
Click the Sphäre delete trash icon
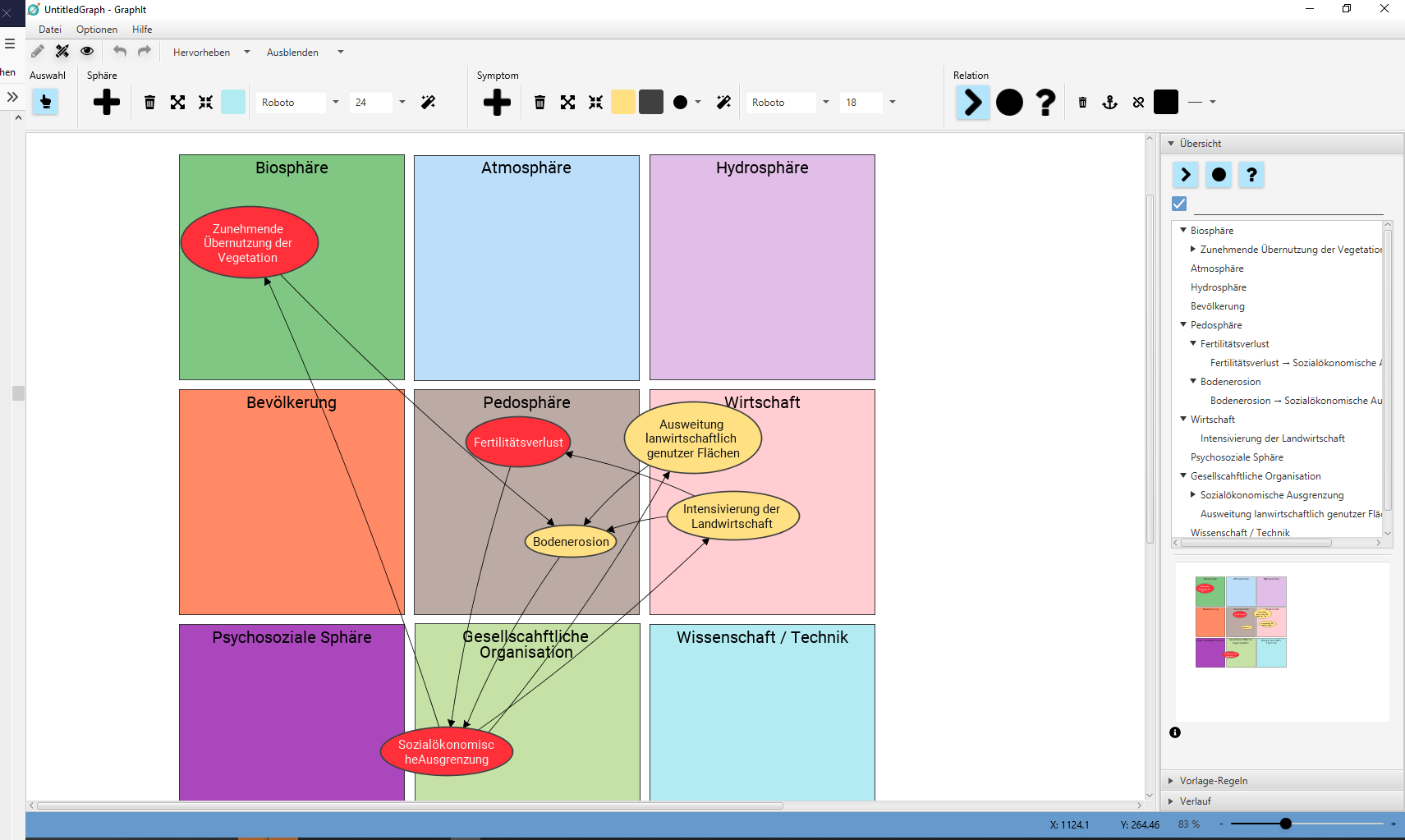149,103
